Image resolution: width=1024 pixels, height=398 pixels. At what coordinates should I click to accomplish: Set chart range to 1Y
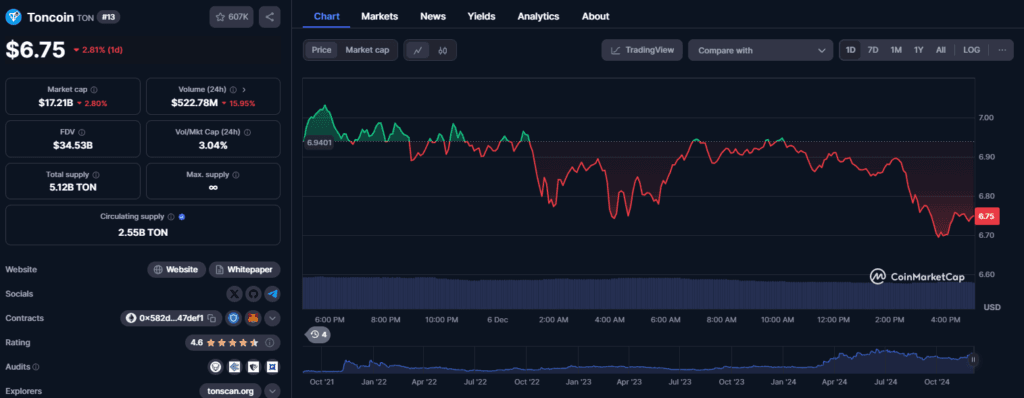(919, 50)
